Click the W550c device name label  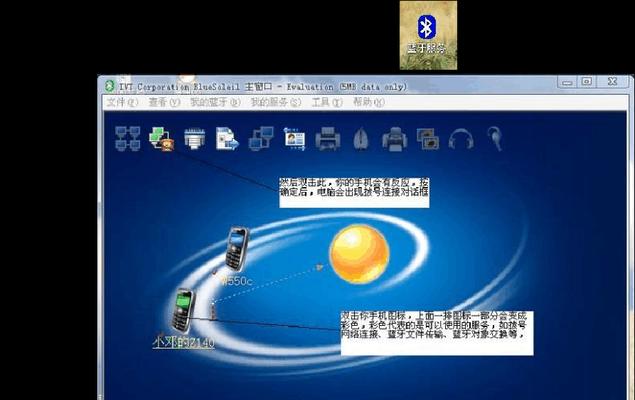tap(237, 281)
